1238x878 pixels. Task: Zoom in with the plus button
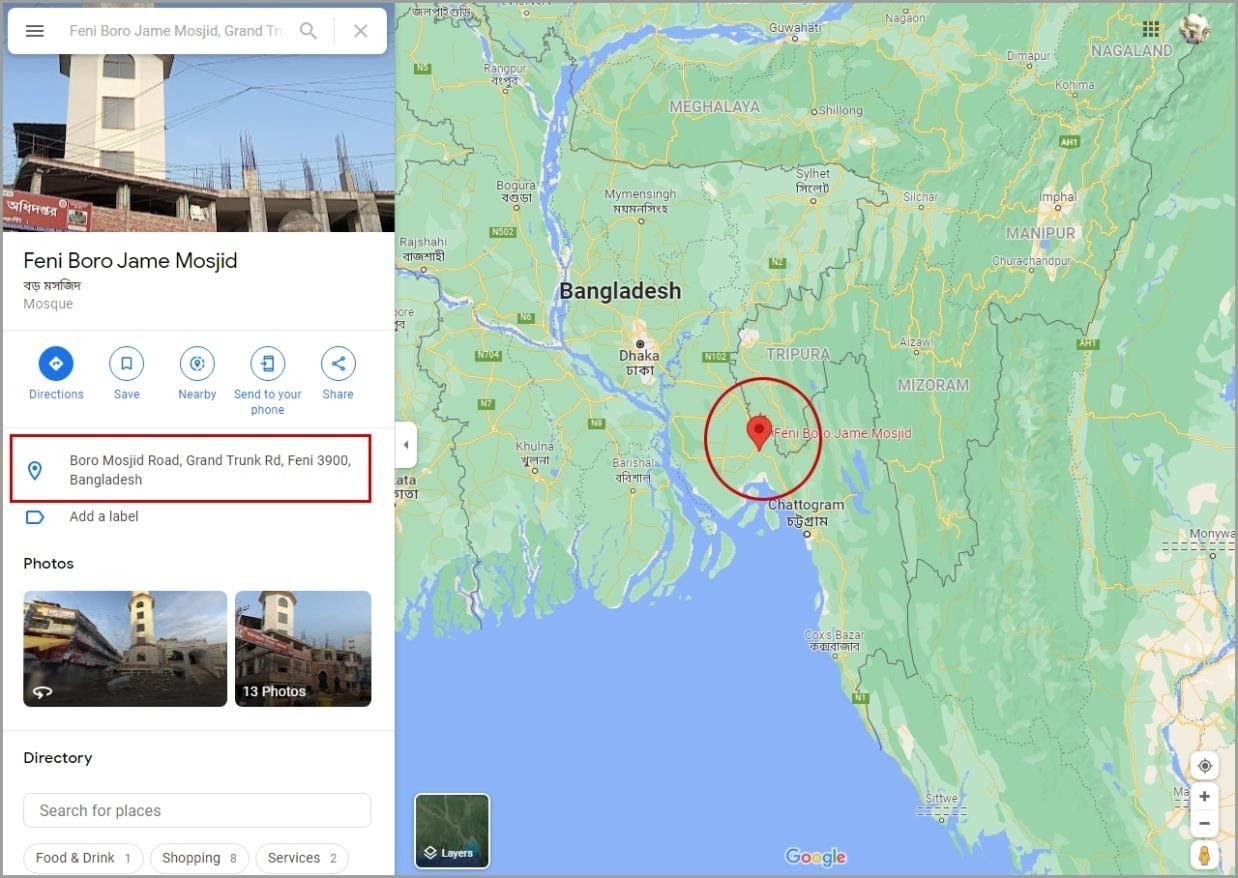1205,797
